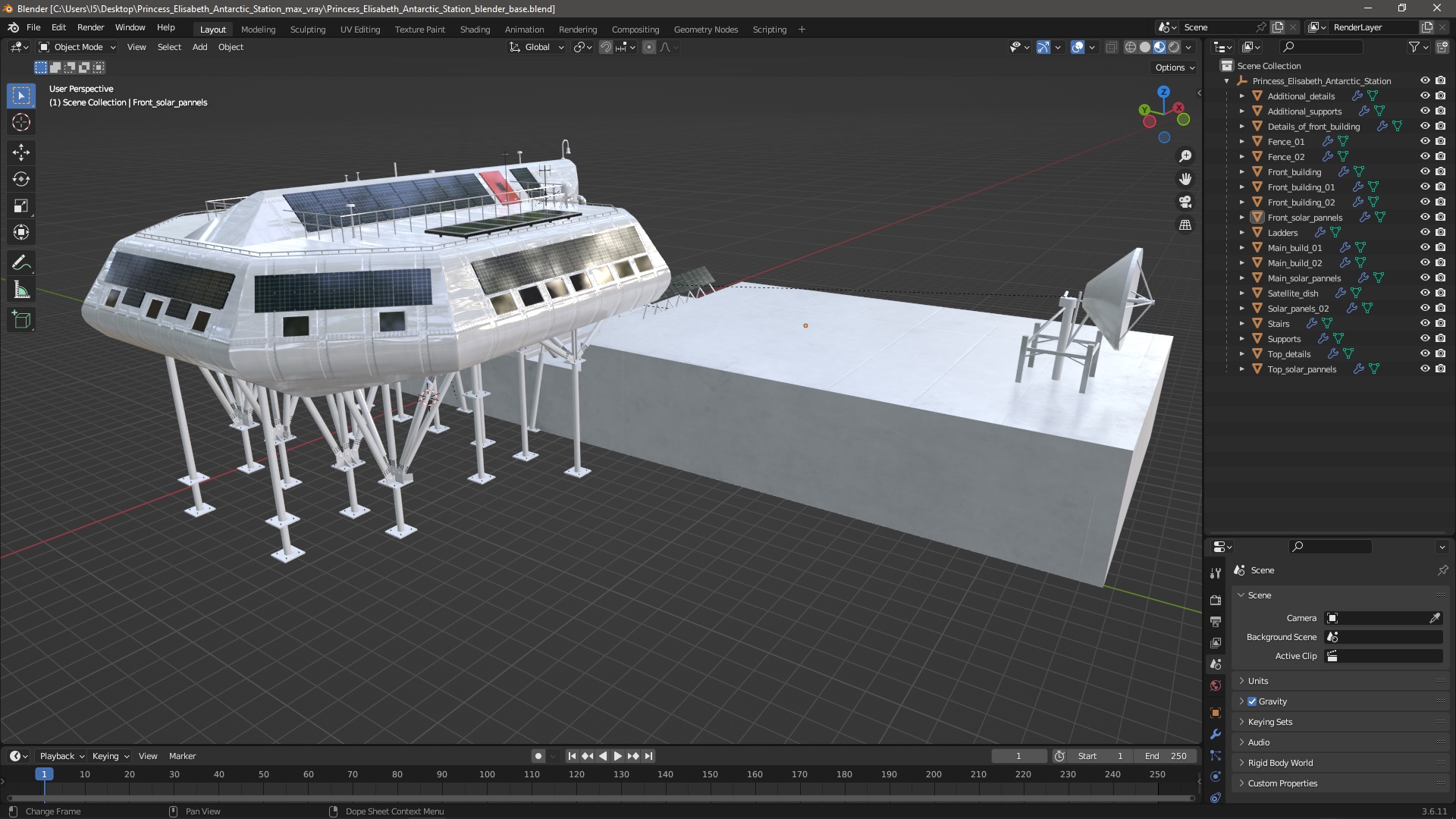Drag the timeline playhead position
1456x819 pixels.
[x=42, y=774]
